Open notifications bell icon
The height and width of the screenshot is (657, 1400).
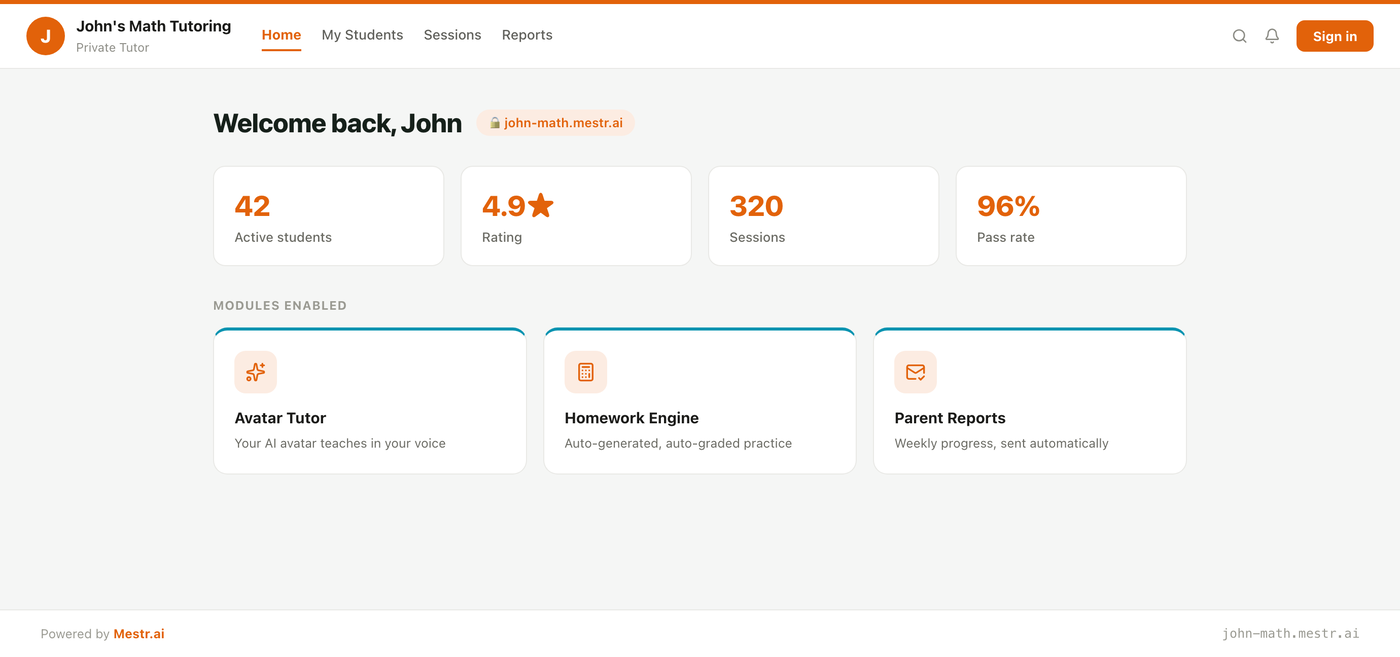[1272, 36]
